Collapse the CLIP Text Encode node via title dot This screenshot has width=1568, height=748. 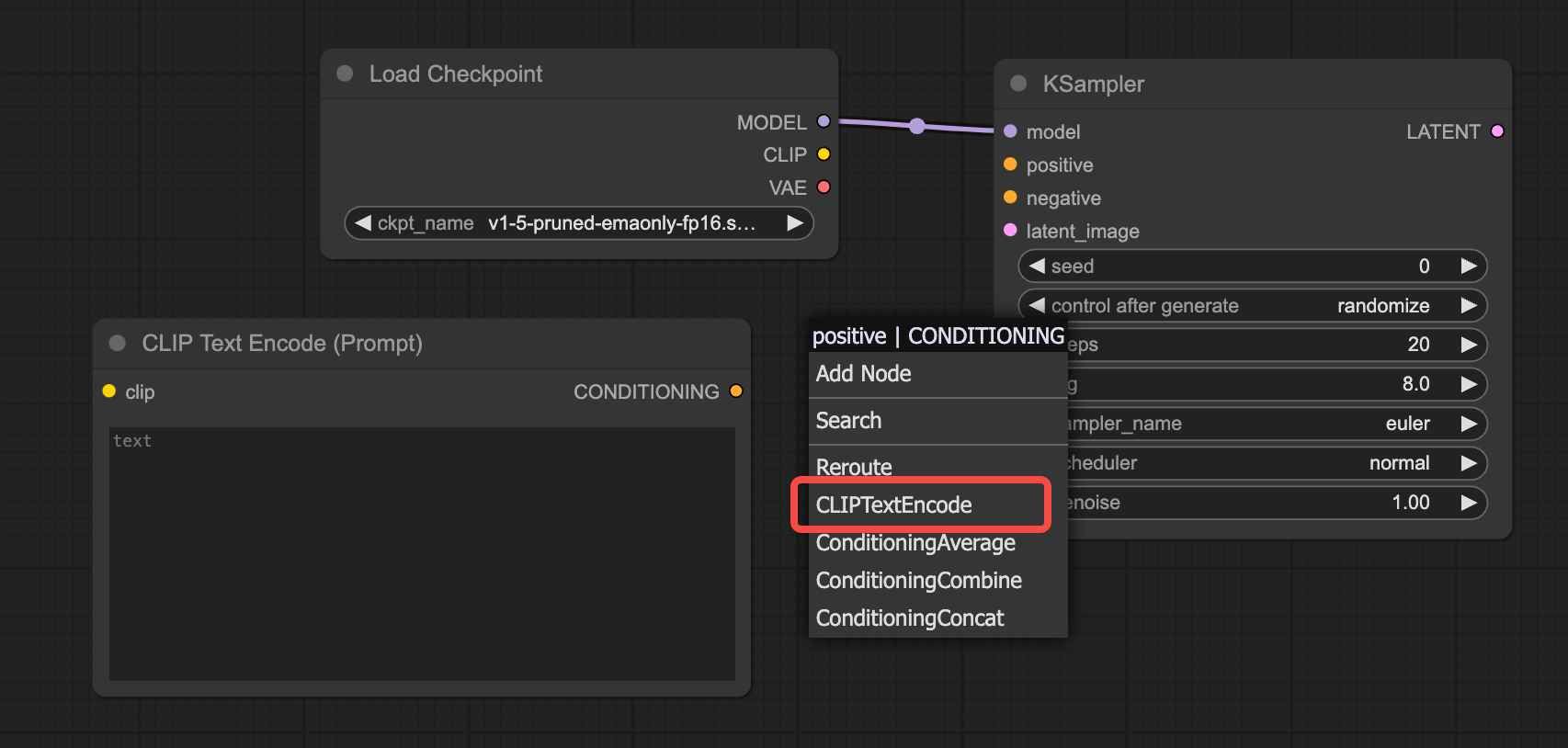coord(118,343)
